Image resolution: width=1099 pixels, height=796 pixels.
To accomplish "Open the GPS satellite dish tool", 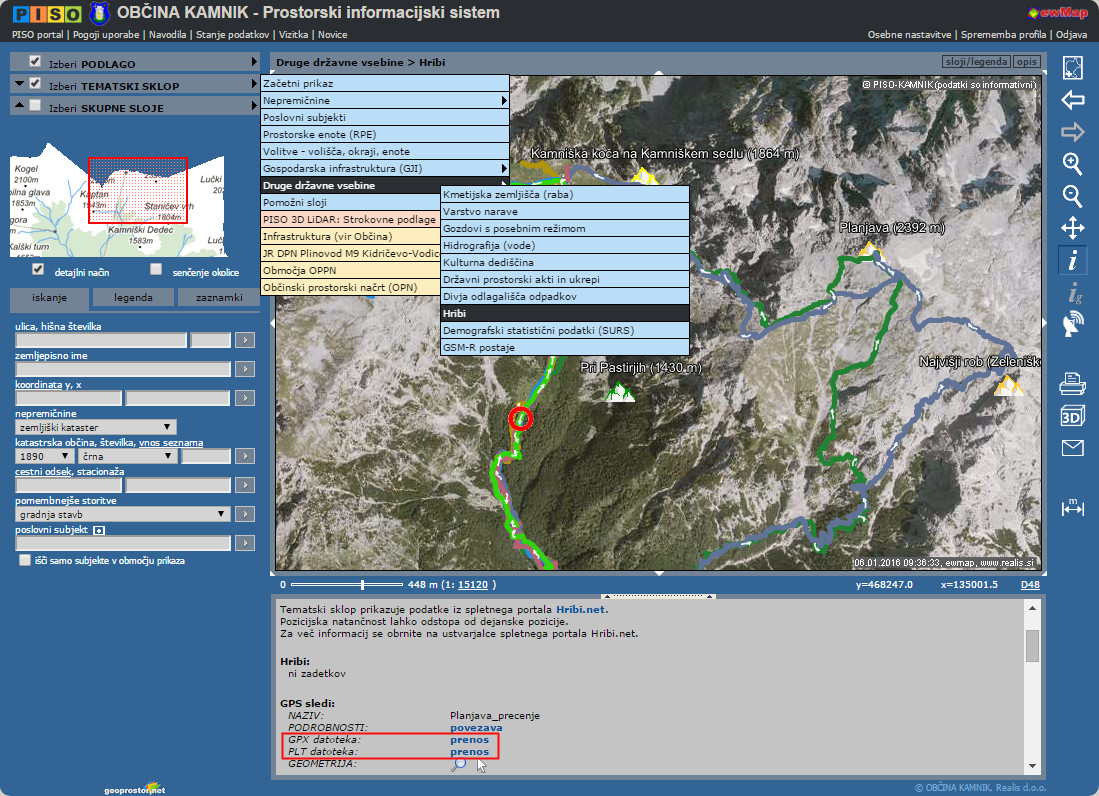I will pyautogui.click(x=1072, y=323).
